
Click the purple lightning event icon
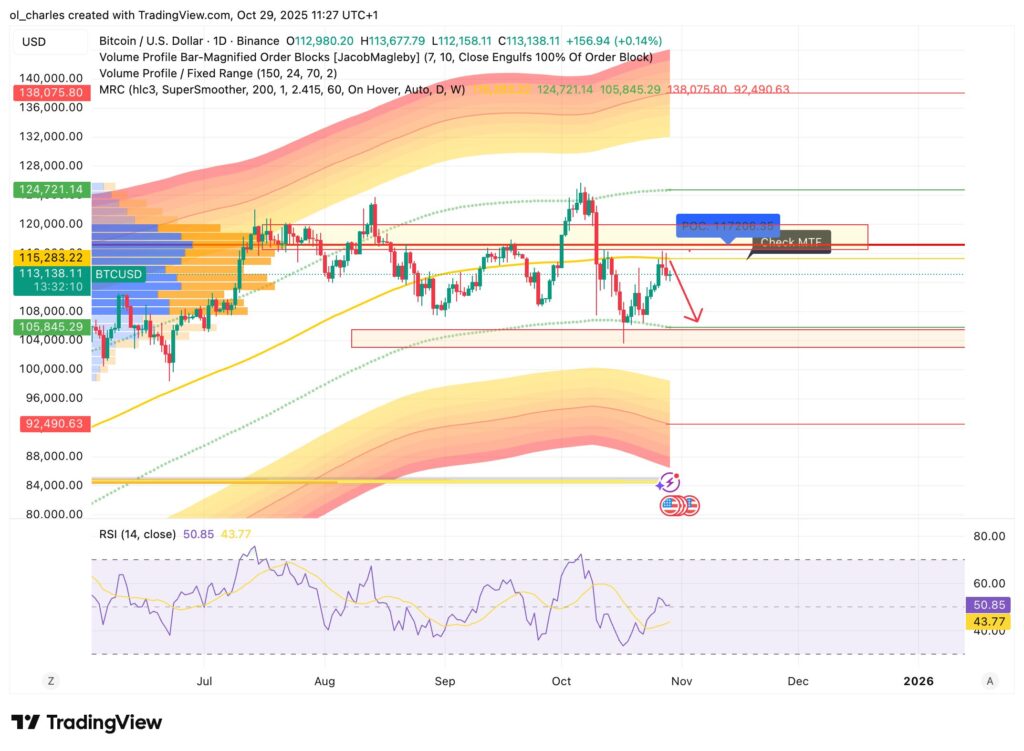pyautogui.click(x=667, y=483)
